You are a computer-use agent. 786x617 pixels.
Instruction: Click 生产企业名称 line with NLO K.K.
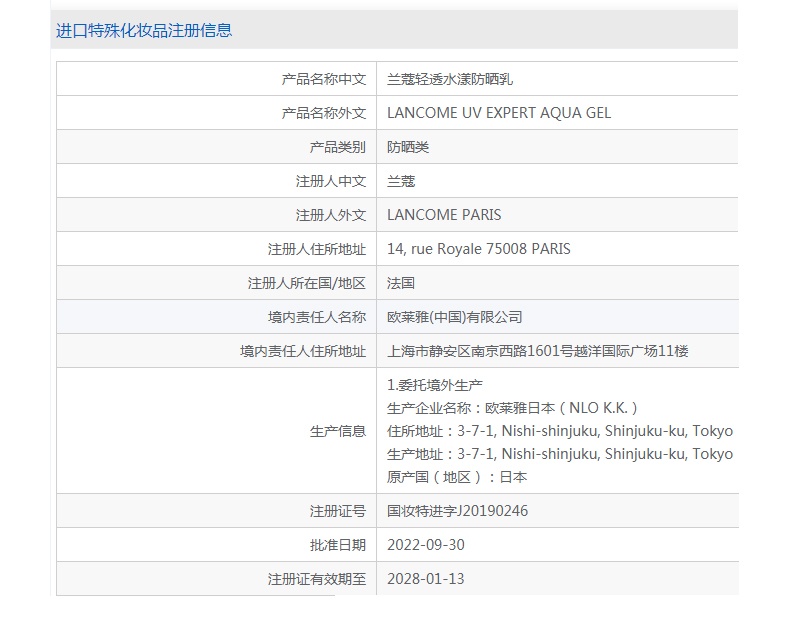point(512,408)
